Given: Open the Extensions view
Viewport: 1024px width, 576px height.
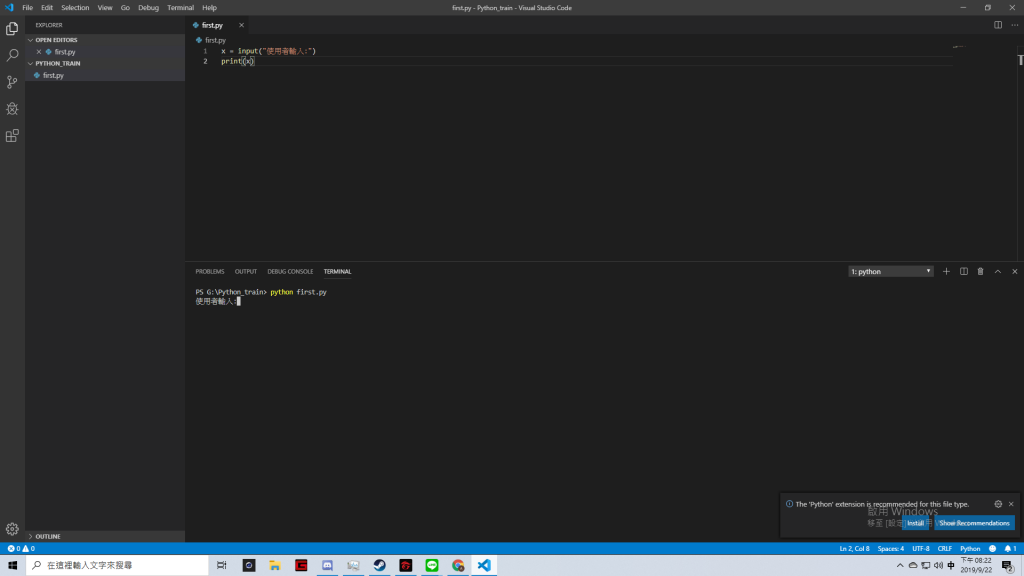Looking at the screenshot, I should [12, 136].
